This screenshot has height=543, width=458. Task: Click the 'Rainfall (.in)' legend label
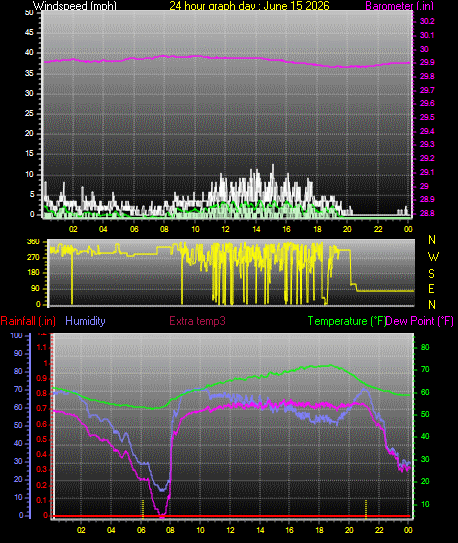tap(28, 321)
